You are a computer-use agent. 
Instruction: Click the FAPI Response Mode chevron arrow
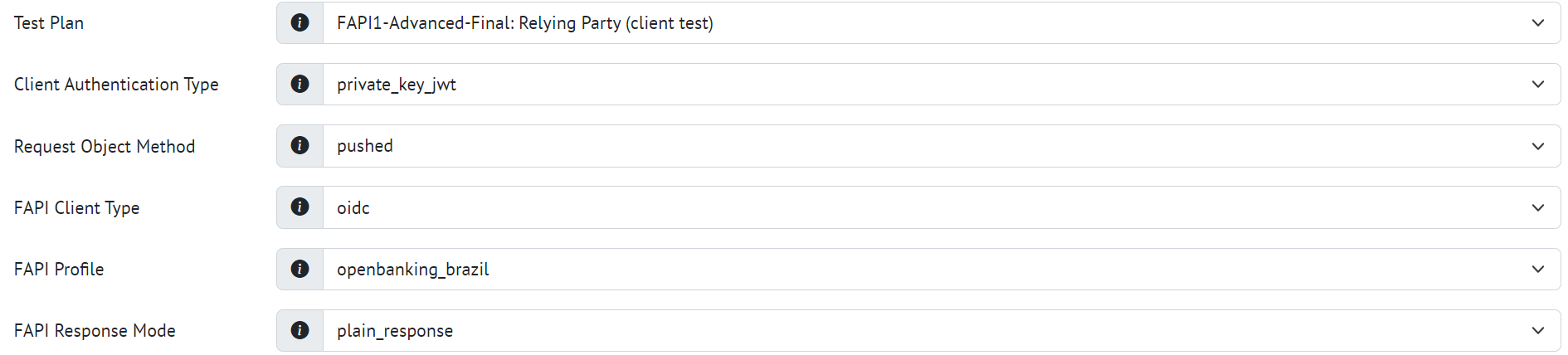tap(1537, 331)
